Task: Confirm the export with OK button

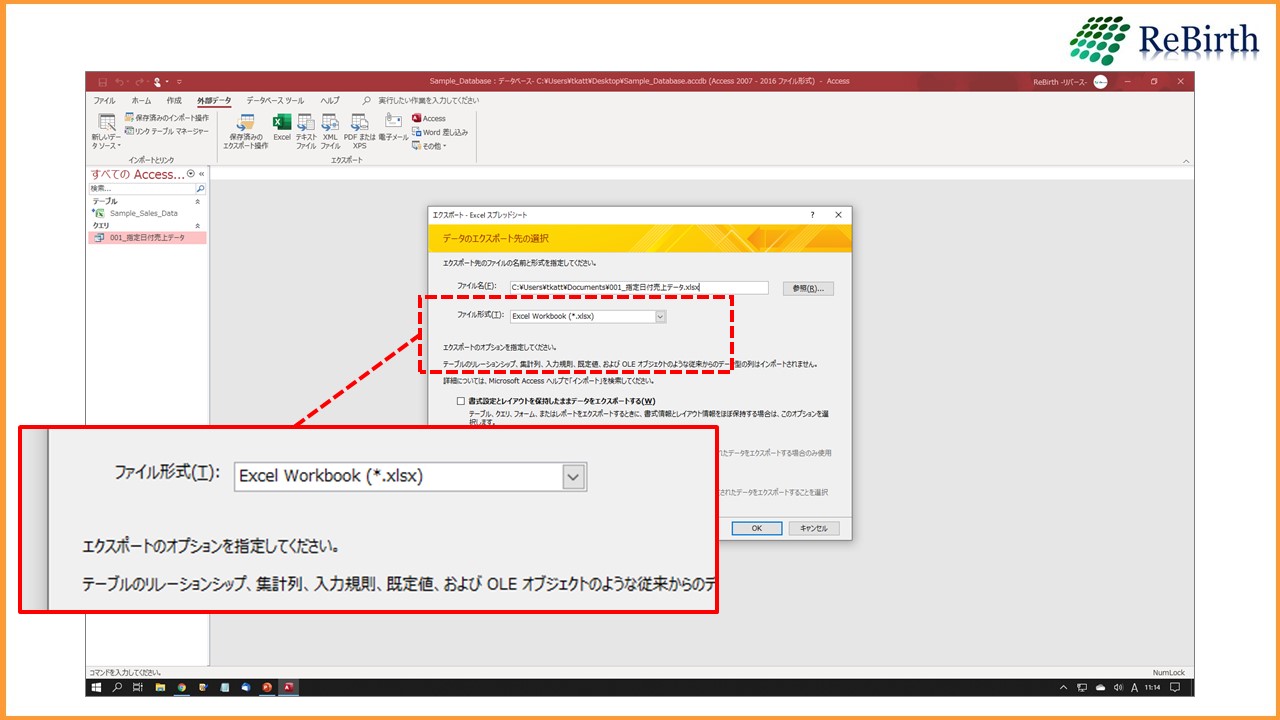Action: [x=756, y=528]
